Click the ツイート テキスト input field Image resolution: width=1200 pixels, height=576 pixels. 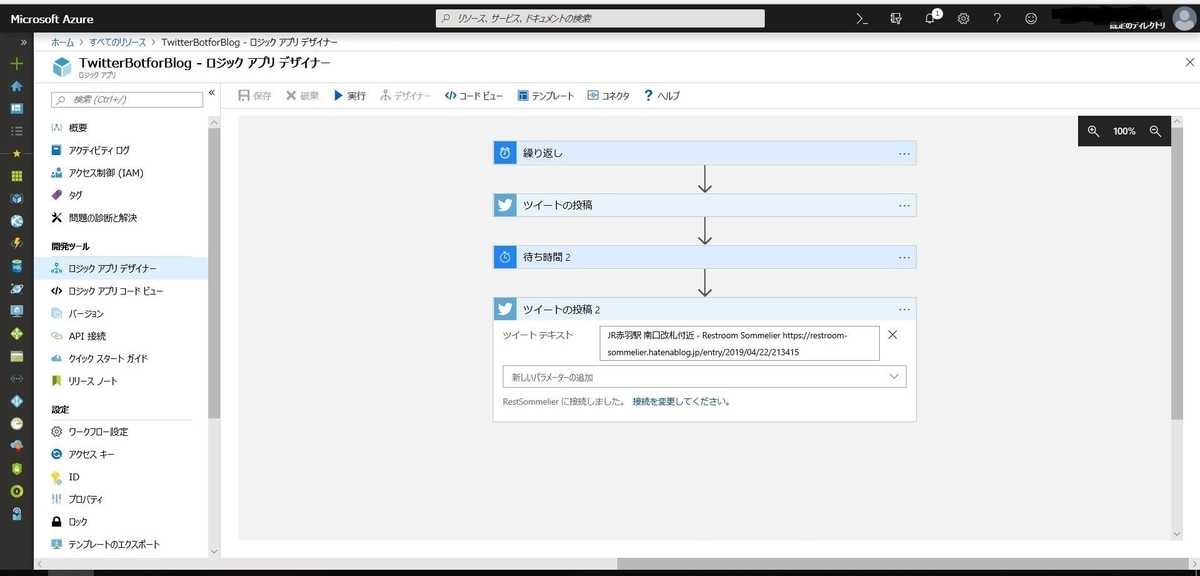click(740, 343)
